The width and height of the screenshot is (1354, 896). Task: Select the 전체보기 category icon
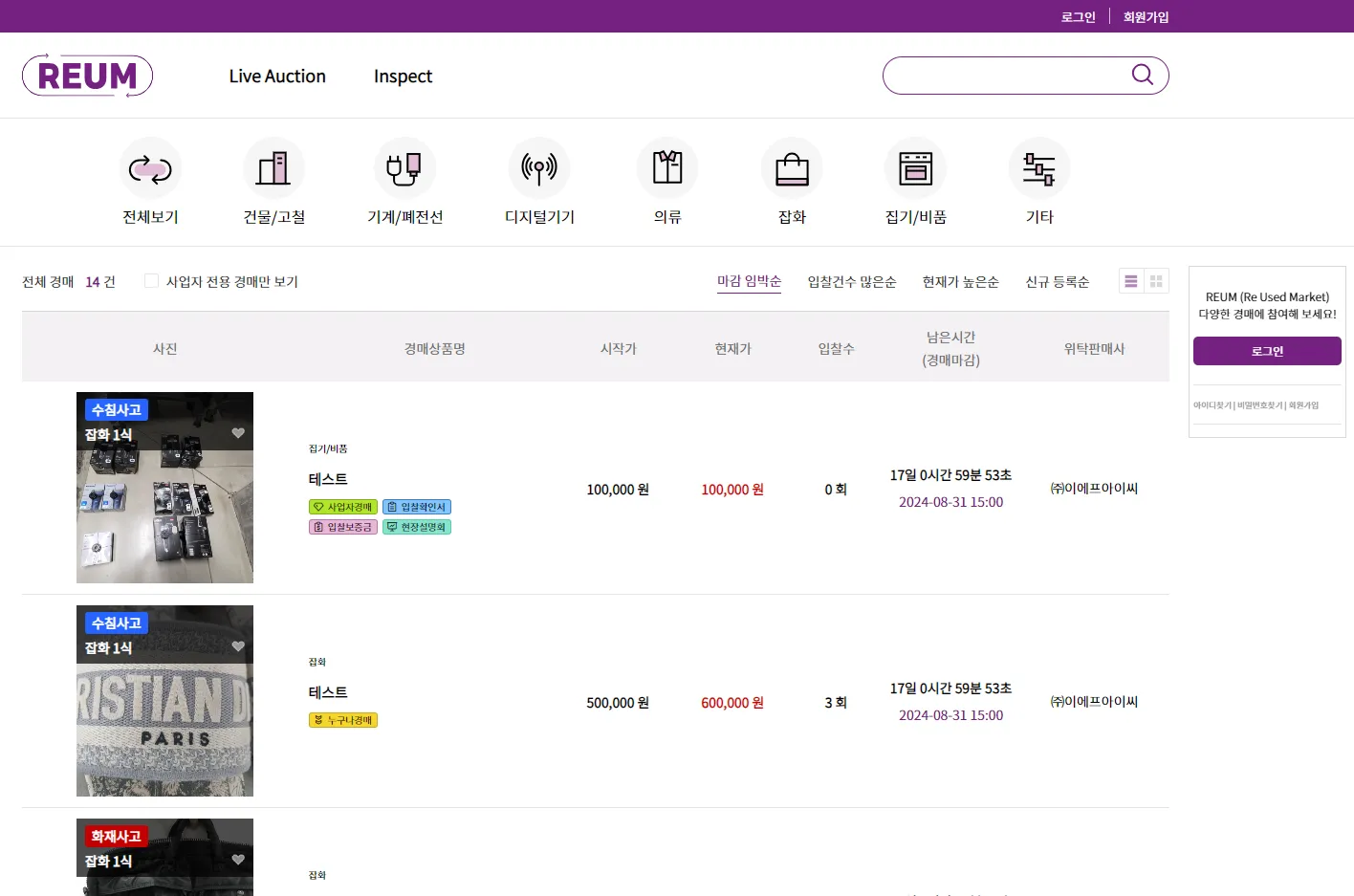pyautogui.click(x=150, y=168)
